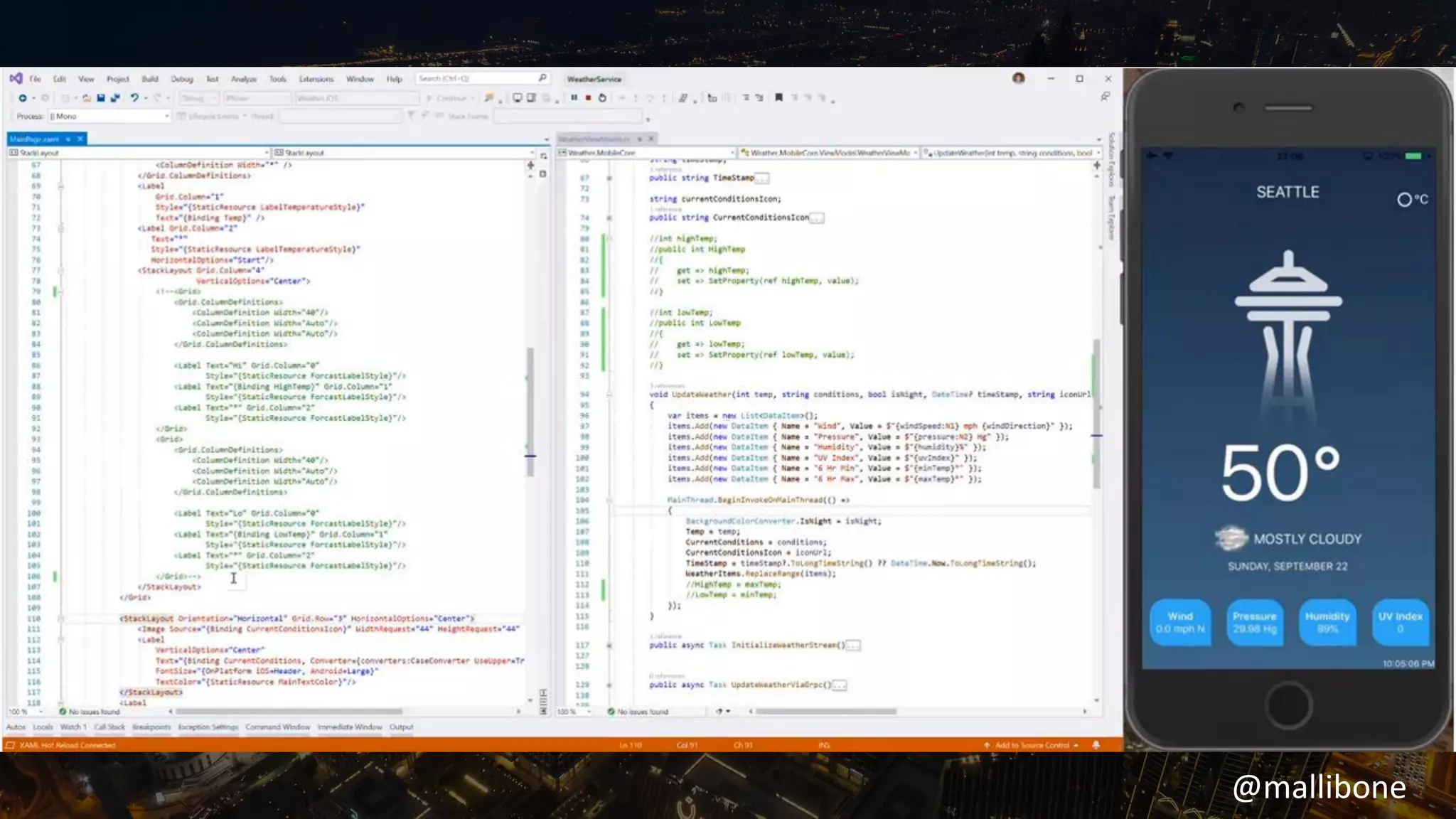Image resolution: width=1456 pixels, height=819 pixels.
Task: Toggle bookmark on current line
Action: click(x=778, y=98)
